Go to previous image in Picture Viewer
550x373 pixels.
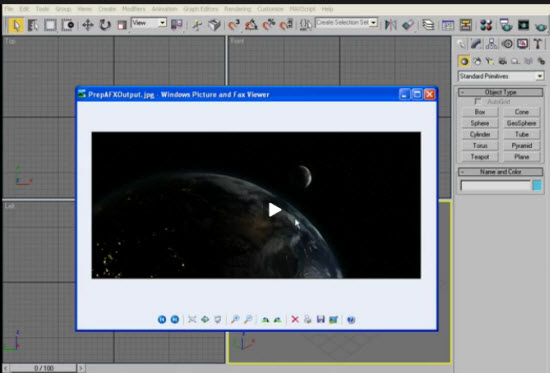(x=162, y=319)
